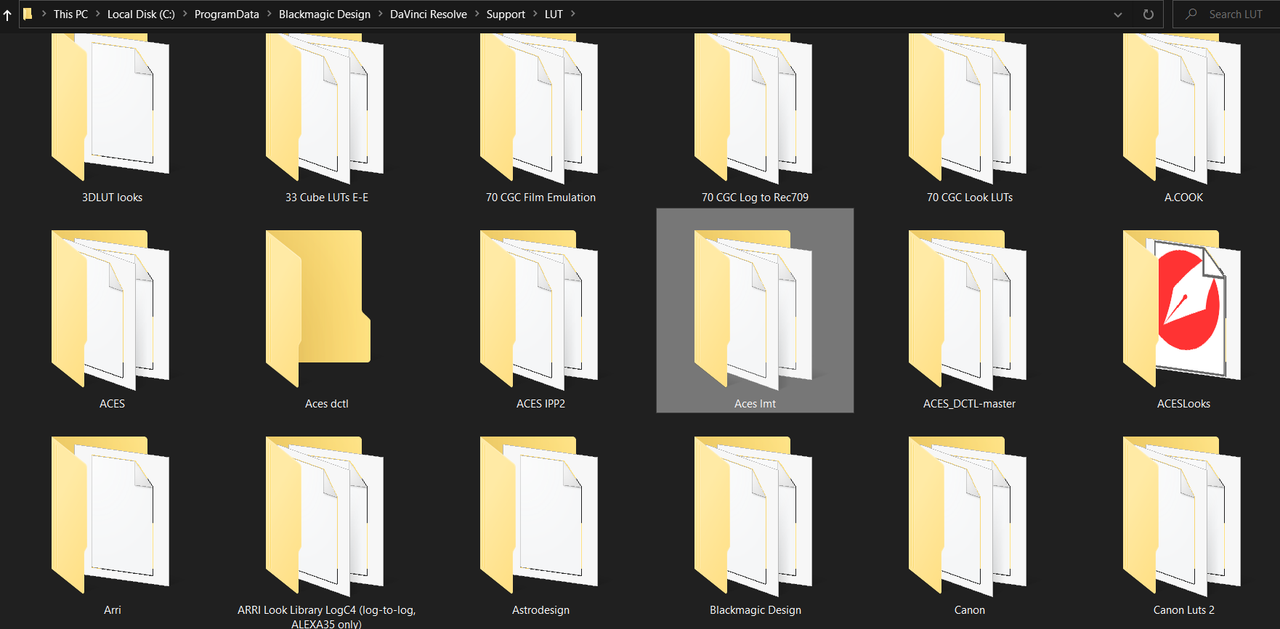Refresh the LUT folder view

(x=1149, y=15)
